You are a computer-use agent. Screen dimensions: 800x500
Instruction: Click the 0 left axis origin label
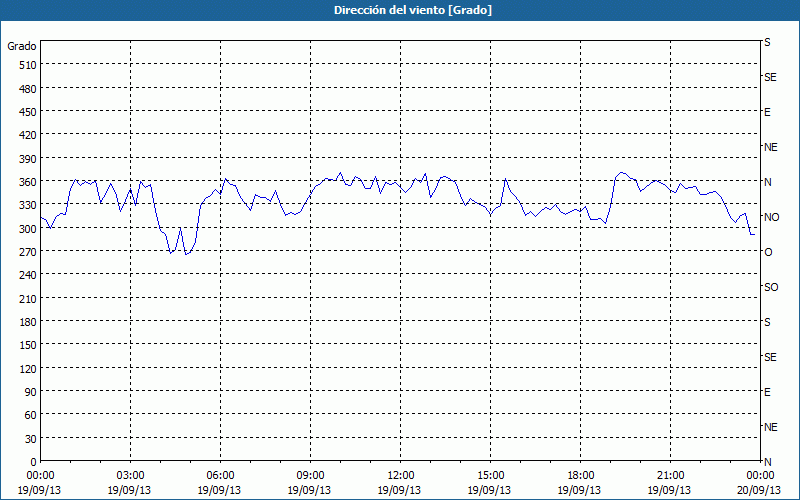pyautogui.click(x=34, y=462)
